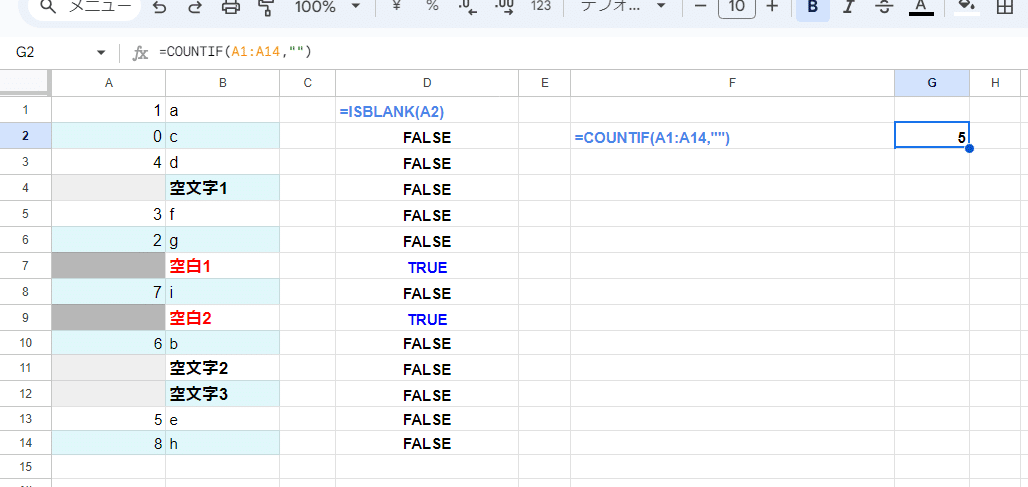The image size is (1028, 487).
Task: Decrease decimal places icon
Action: click(x=468, y=7)
